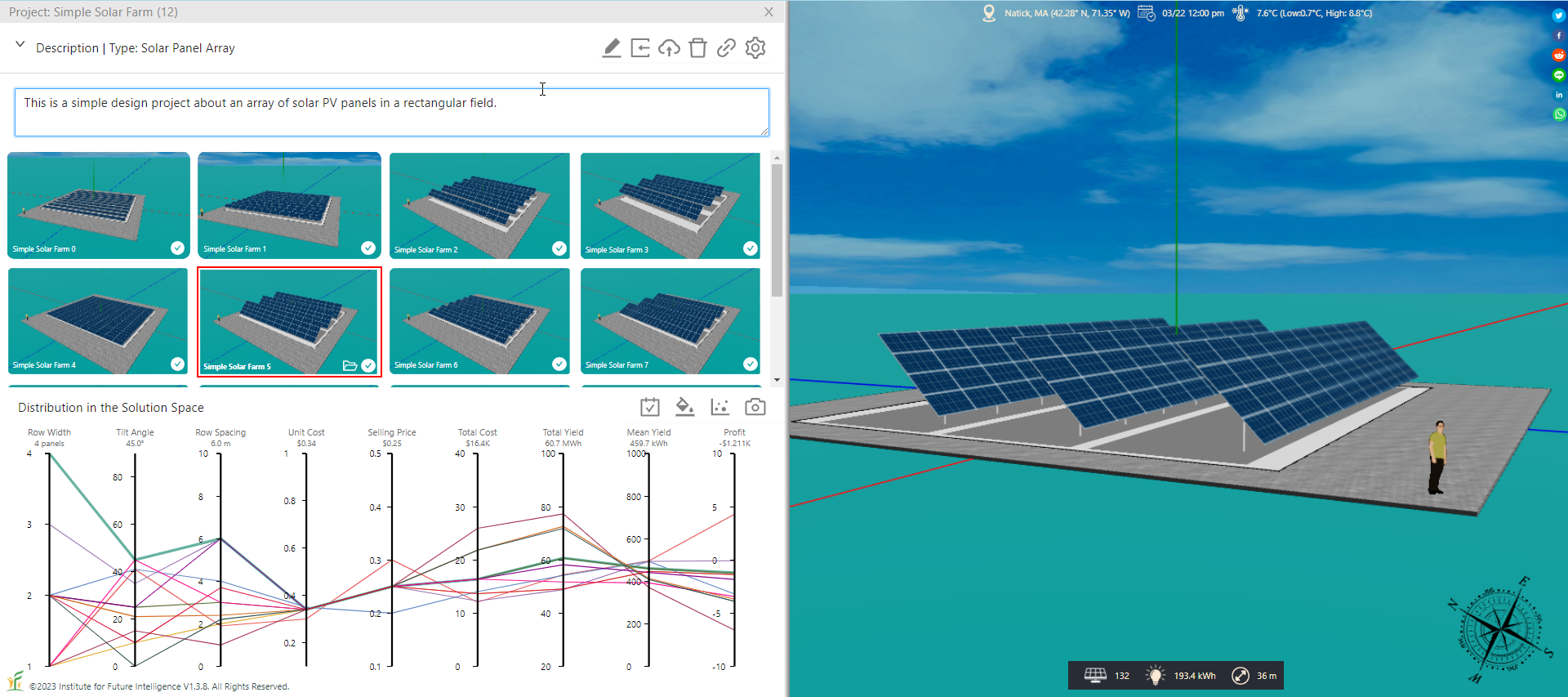Collapse the Description section chevron
The image size is (1568, 697).
20,45
